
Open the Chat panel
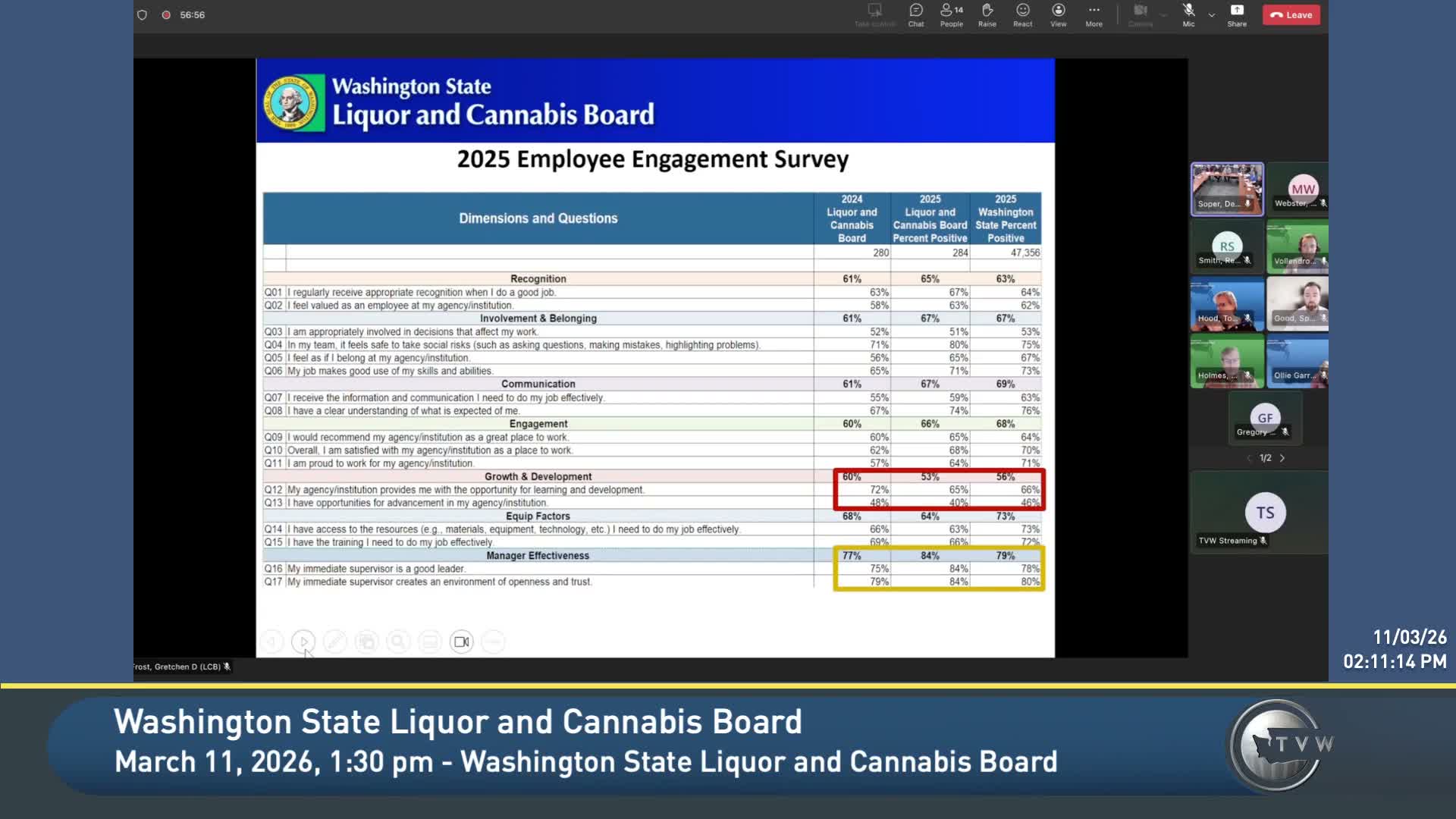point(915,14)
